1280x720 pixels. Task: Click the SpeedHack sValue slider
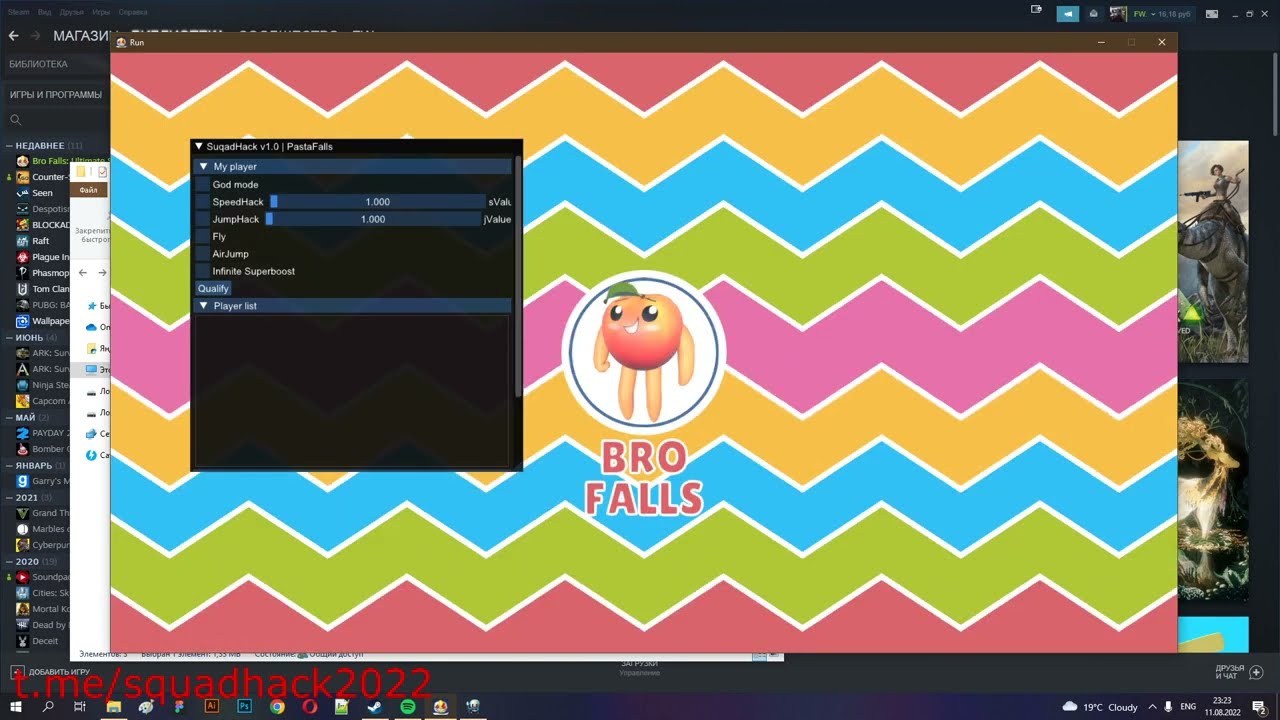[377, 202]
